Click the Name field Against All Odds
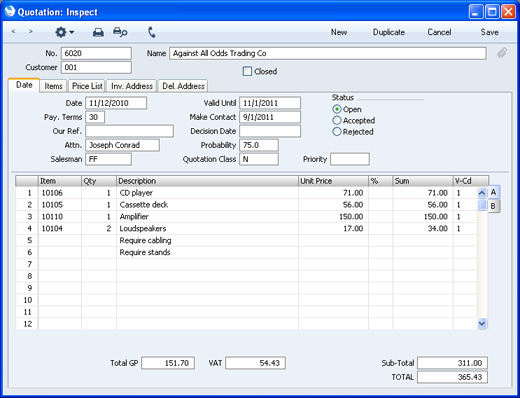This screenshot has width=520, height=398. tap(328, 53)
